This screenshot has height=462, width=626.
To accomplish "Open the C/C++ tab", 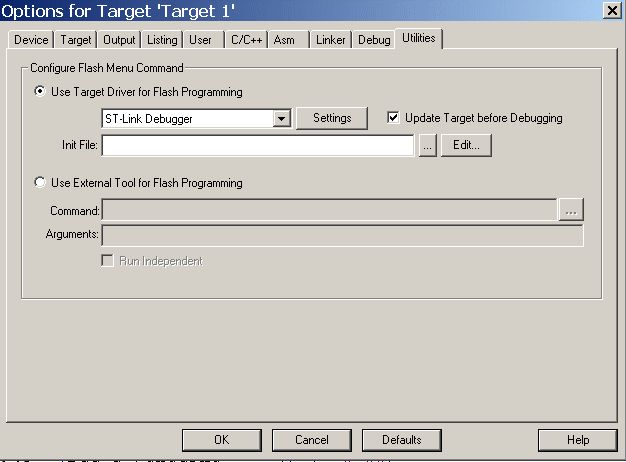I will coord(246,40).
